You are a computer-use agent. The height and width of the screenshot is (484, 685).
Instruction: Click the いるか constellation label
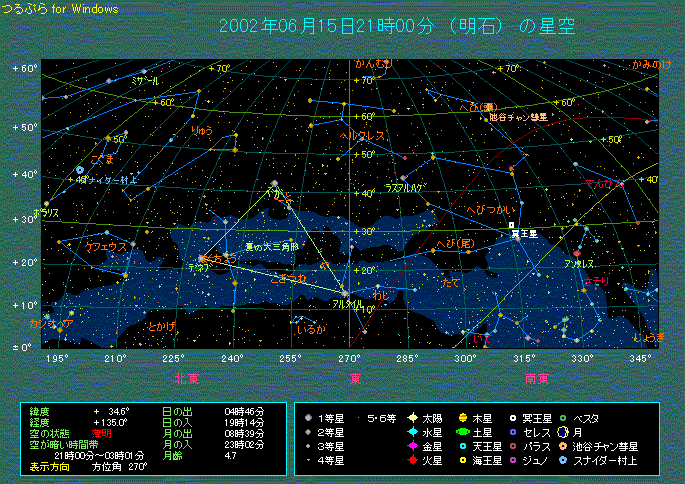(311, 329)
